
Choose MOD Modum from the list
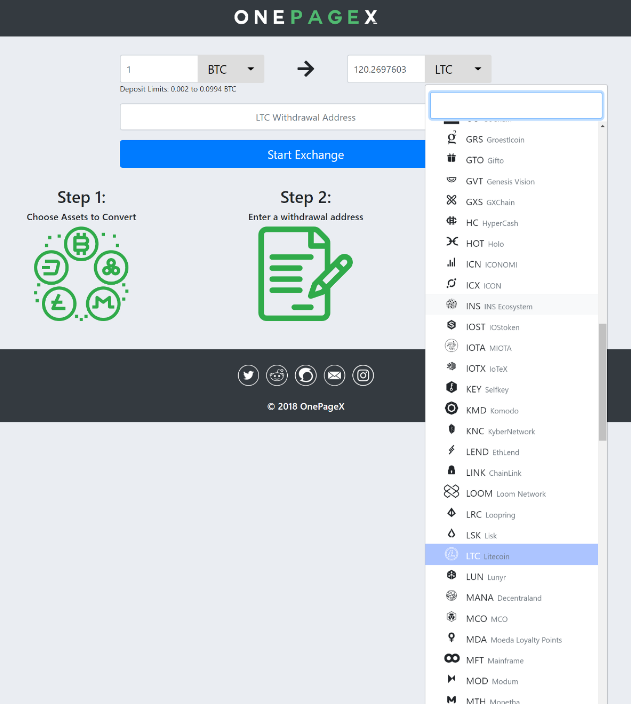512,681
